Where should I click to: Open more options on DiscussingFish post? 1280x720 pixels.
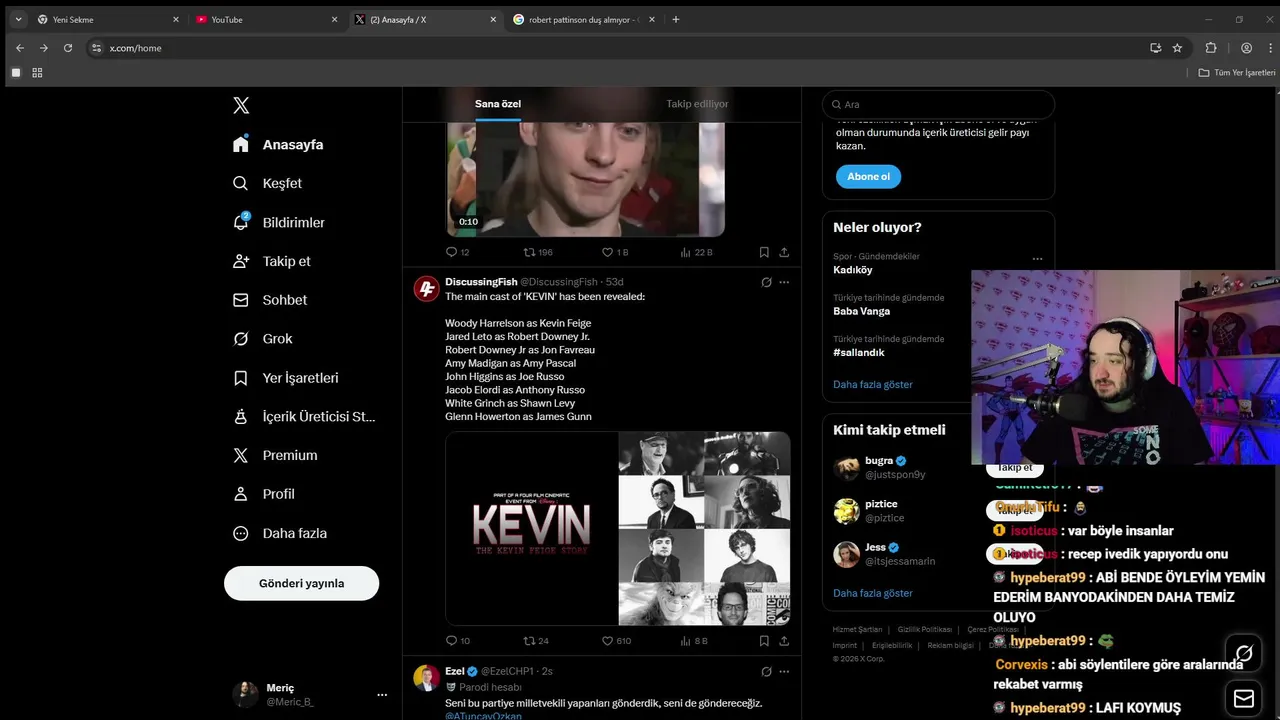pyautogui.click(x=784, y=282)
